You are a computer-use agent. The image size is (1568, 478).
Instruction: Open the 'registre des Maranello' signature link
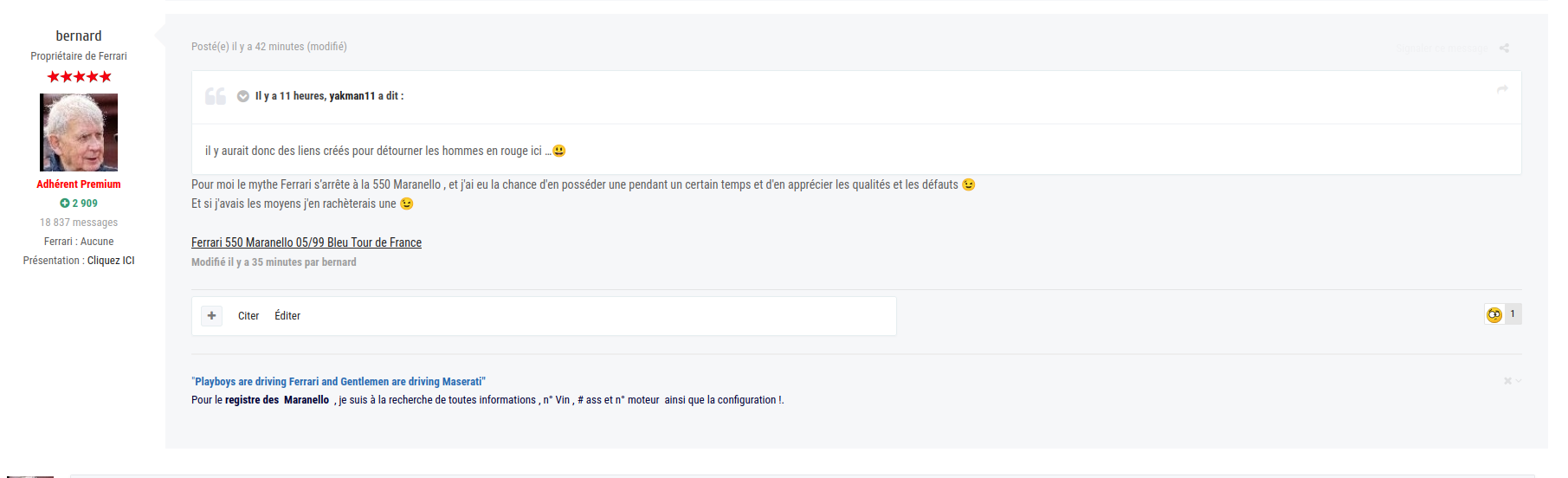coord(277,400)
